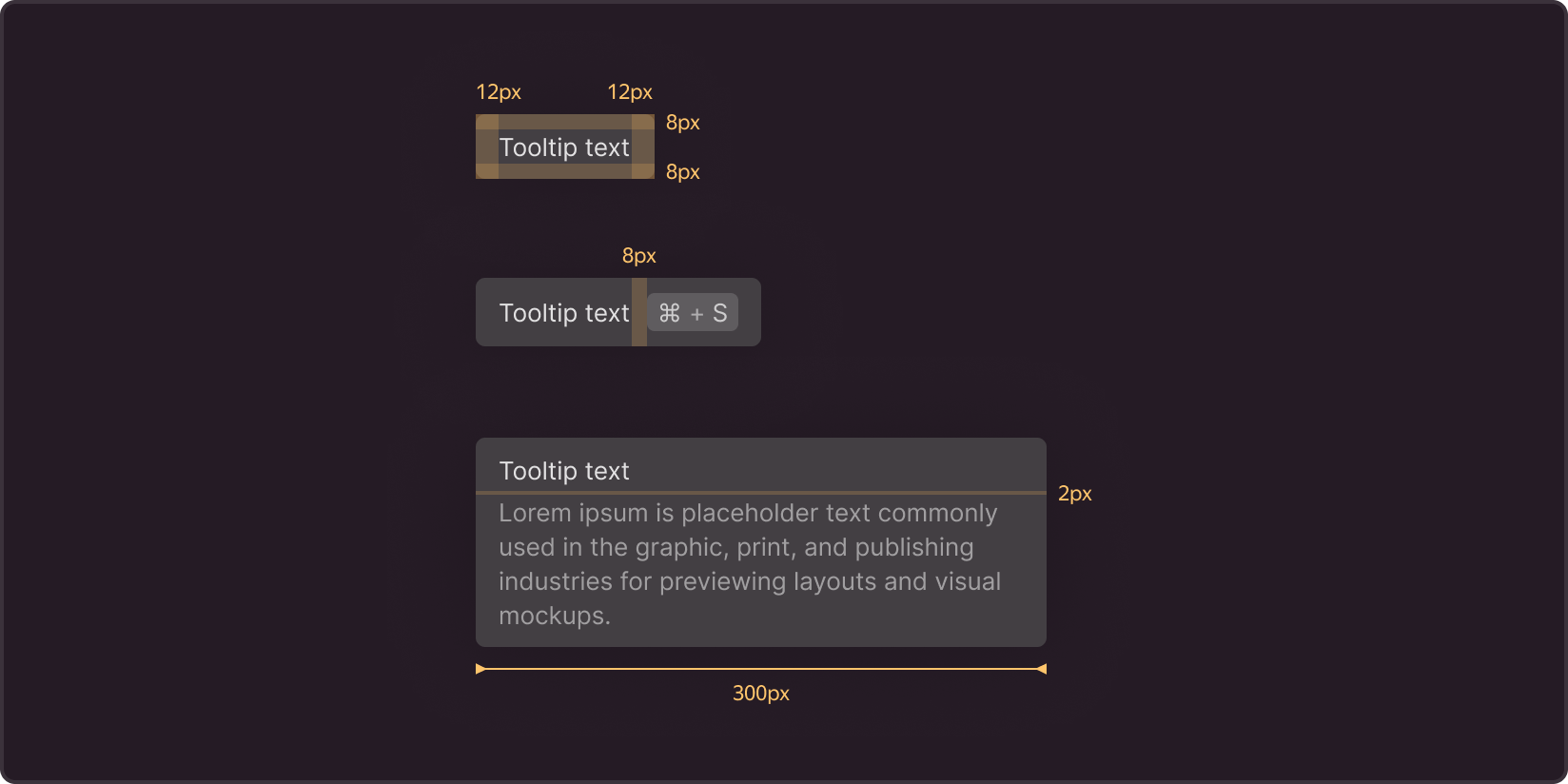The width and height of the screenshot is (1568, 784).
Task: Click the Lorem ipsum description paragraph
Action: [750, 564]
